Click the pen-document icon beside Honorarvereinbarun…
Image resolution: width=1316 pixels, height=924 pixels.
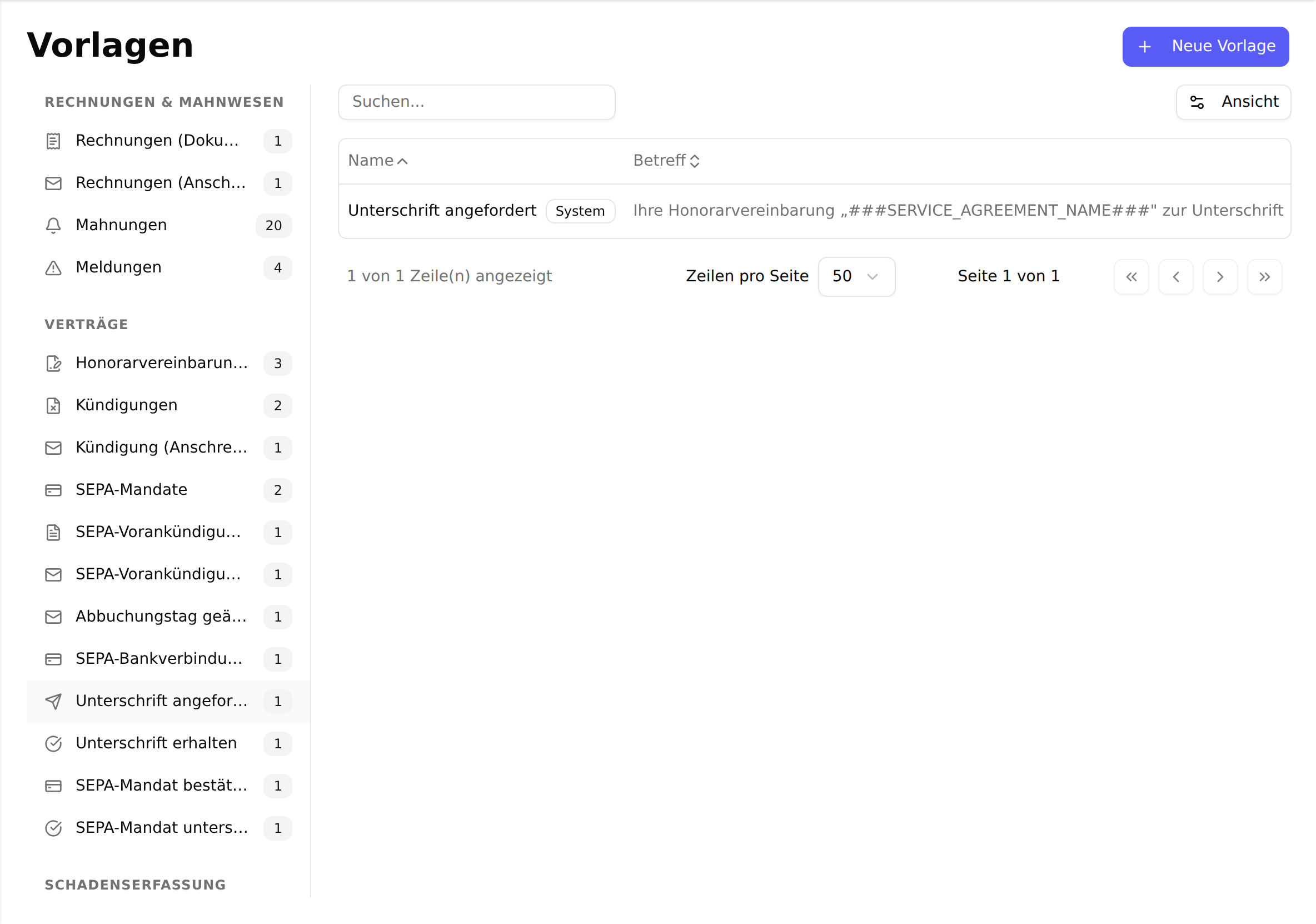coord(53,364)
